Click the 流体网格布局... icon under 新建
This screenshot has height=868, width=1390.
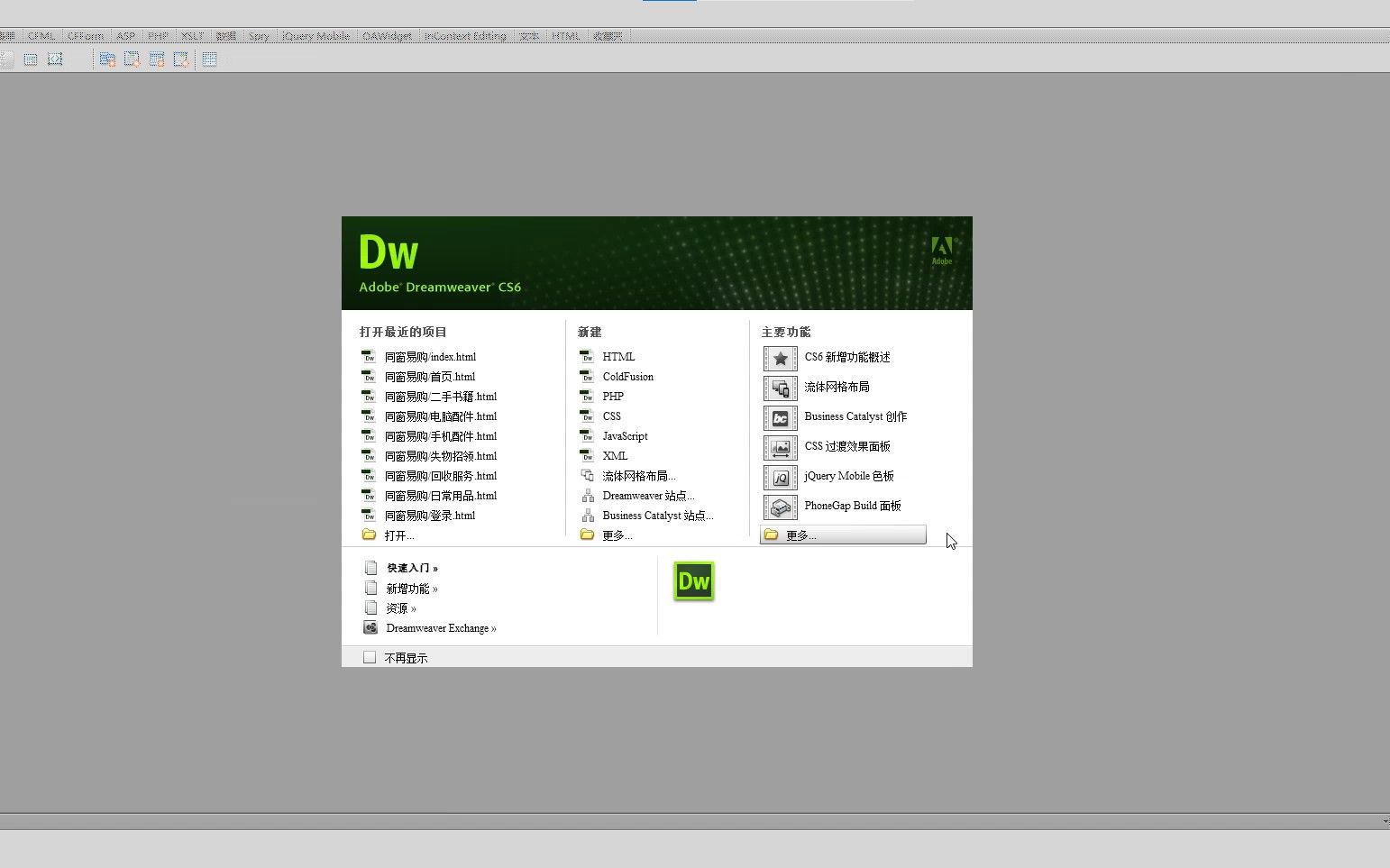coord(587,476)
